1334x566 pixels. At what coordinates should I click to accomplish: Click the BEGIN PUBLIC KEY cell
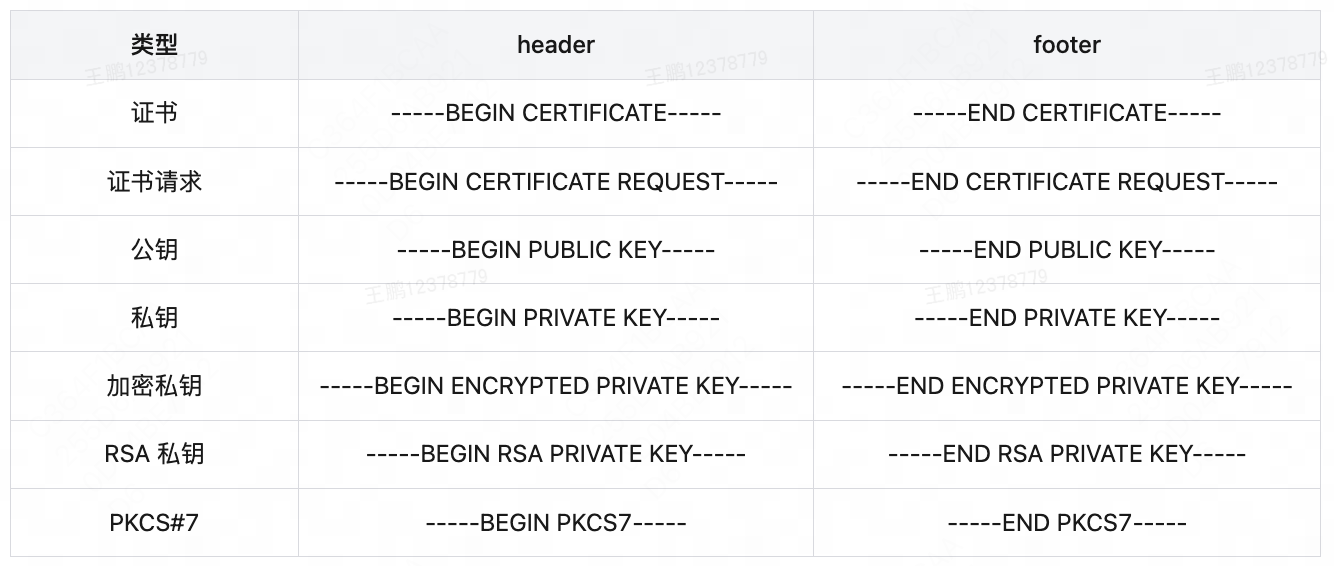[x=555, y=249]
